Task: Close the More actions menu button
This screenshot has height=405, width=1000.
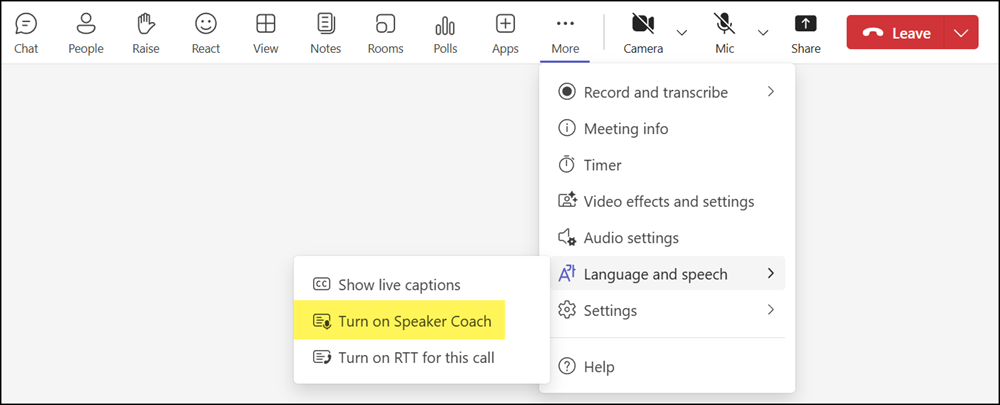Action: [565, 34]
